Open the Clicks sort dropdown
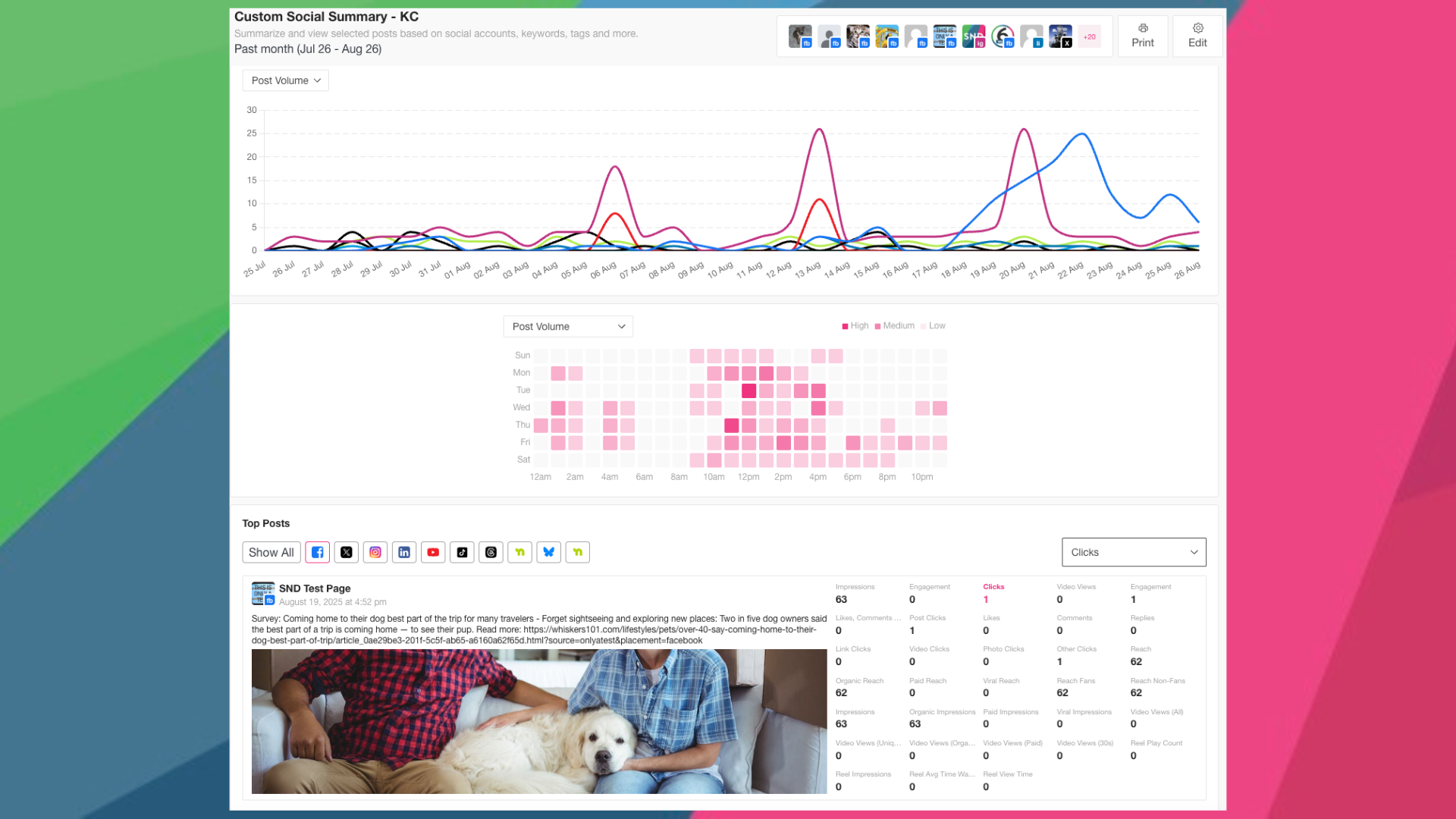This screenshot has width=1456, height=819. pyautogui.click(x=1133, y=552)
